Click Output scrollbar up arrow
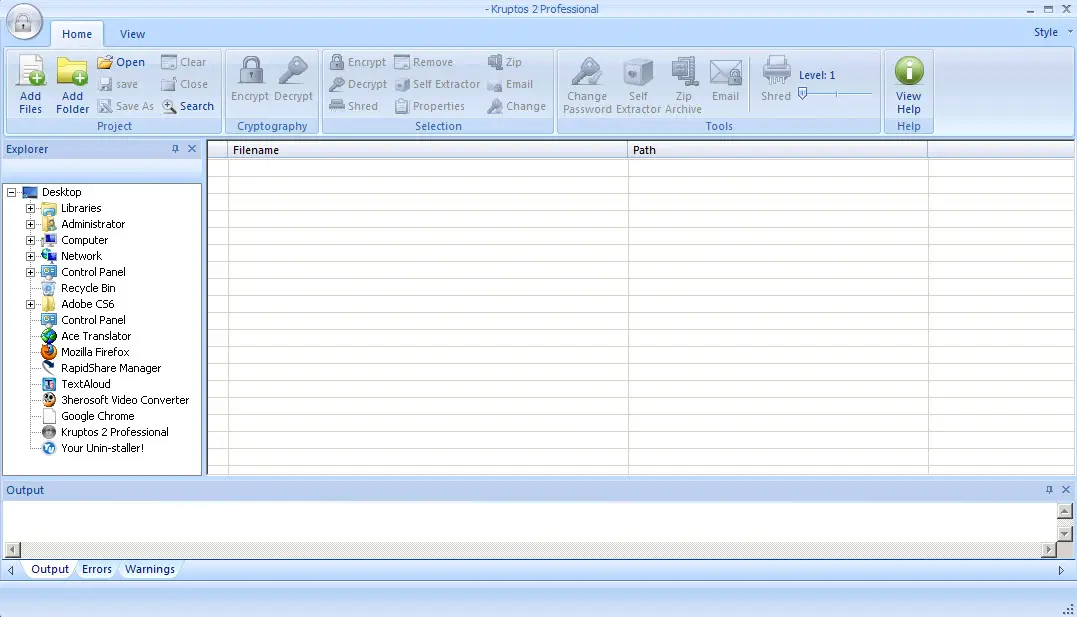 tap(1065, 511)
